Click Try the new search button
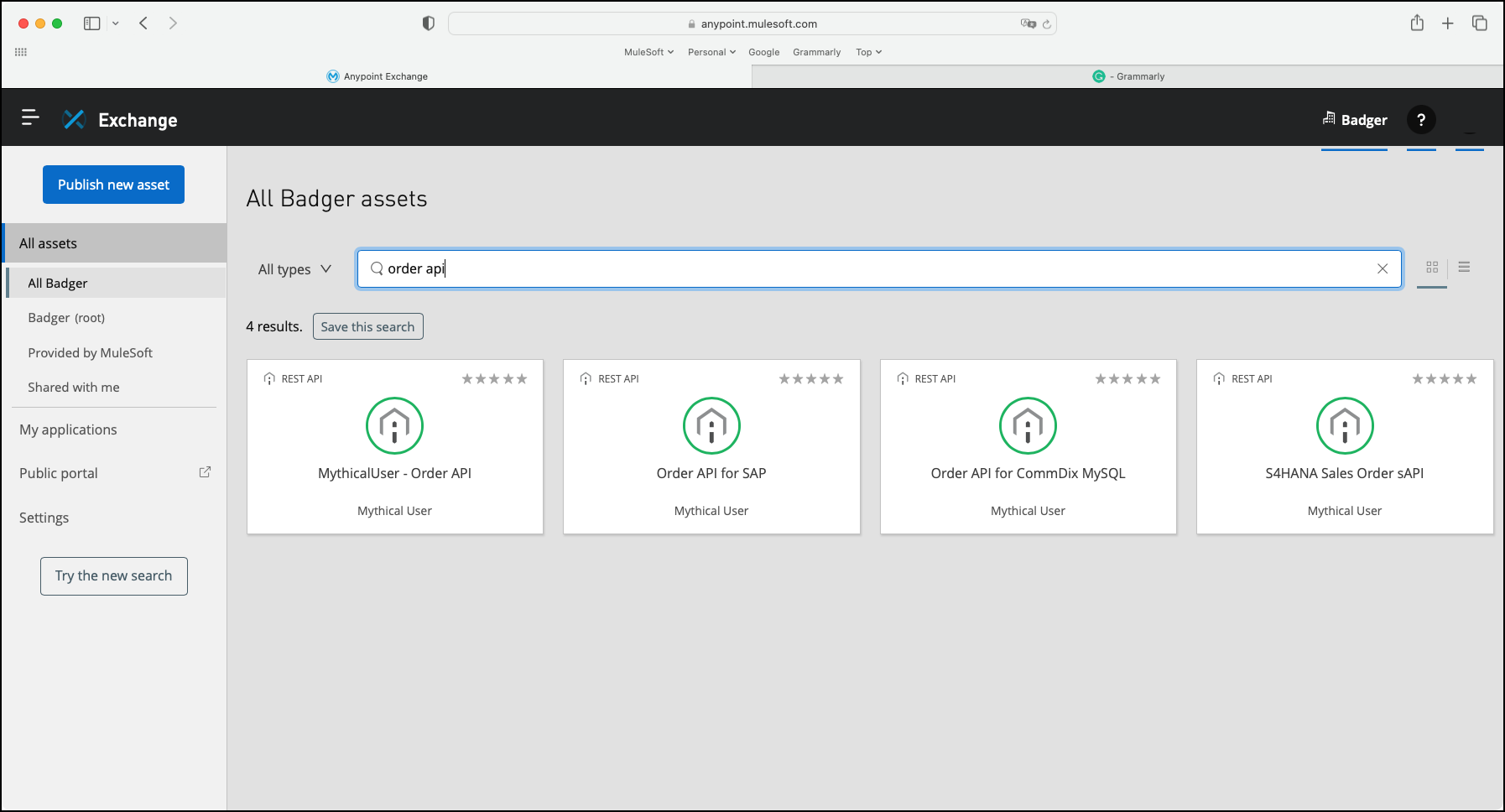The image size is (1505, 812). point(113,576)
